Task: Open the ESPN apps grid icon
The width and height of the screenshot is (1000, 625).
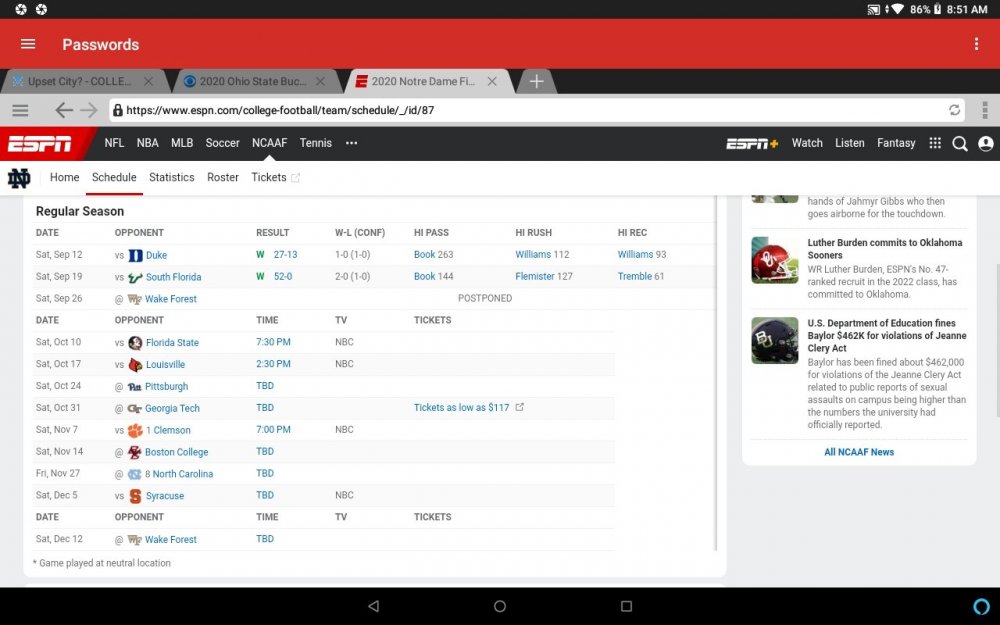Action: tap(935, 143)
